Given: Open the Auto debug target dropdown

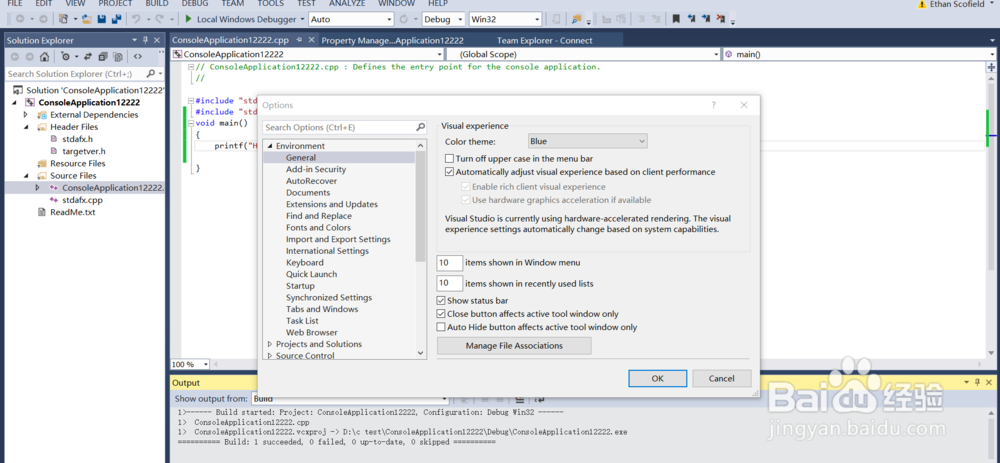Looking at the screenshot, I should (349, 19).
